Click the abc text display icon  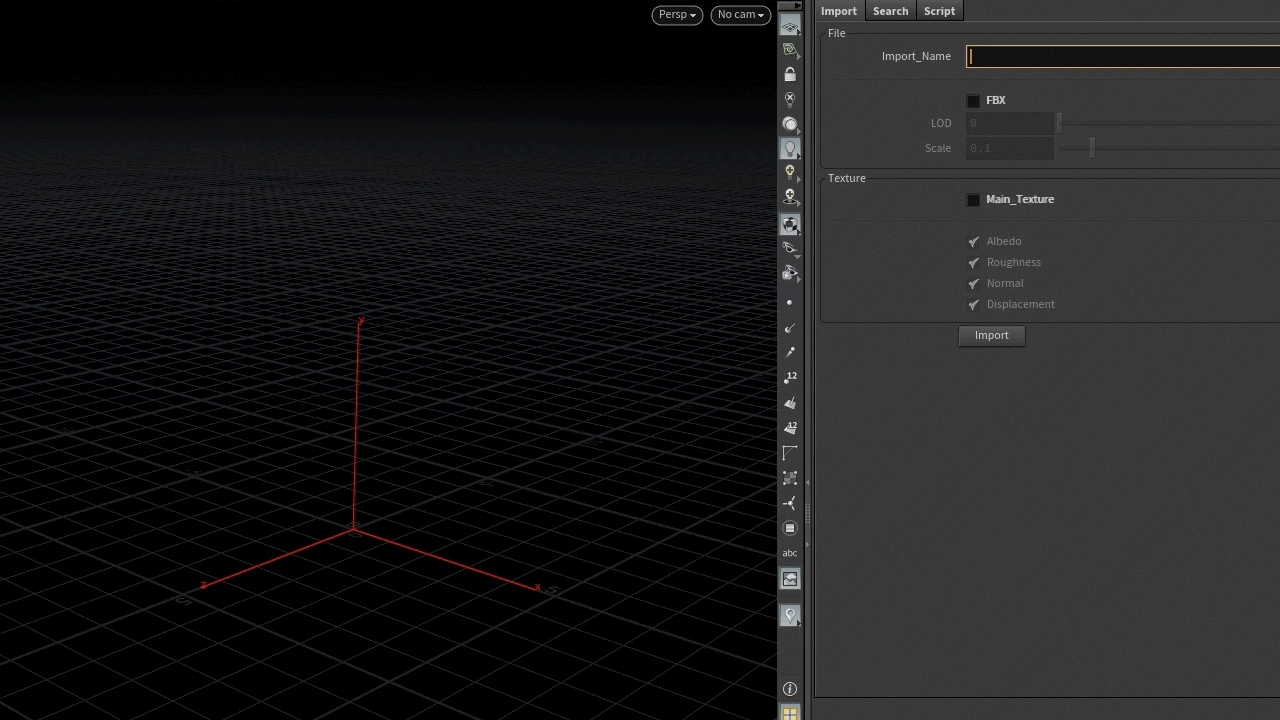[x=790, y=553]
